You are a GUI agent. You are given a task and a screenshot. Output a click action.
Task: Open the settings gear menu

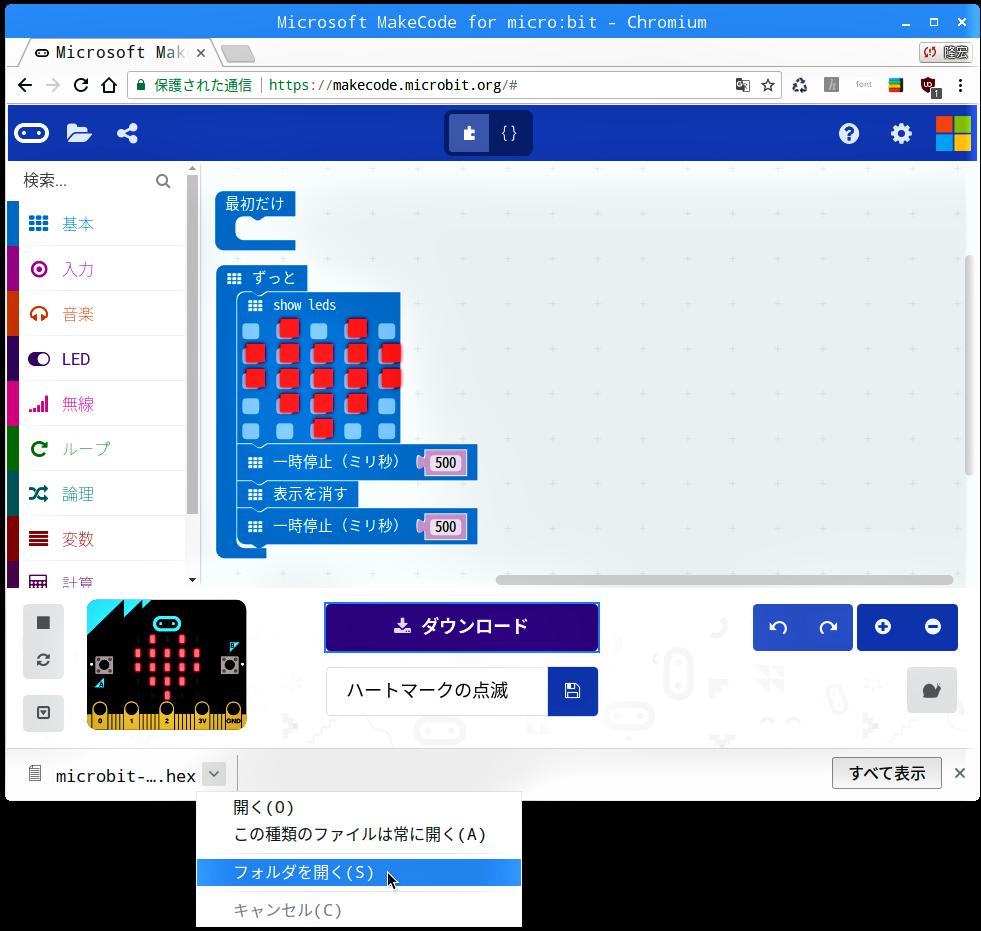pyautogui.click(x=901, y=133)
